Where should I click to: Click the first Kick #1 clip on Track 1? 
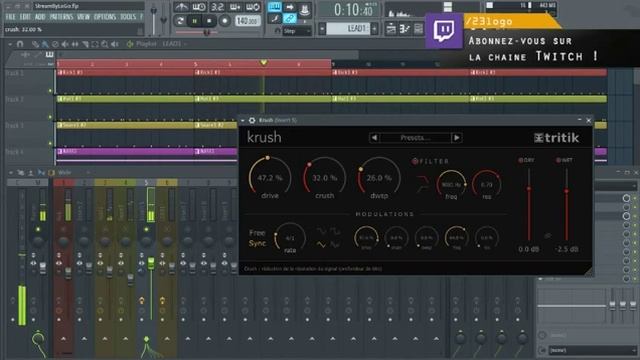point(125,73)
